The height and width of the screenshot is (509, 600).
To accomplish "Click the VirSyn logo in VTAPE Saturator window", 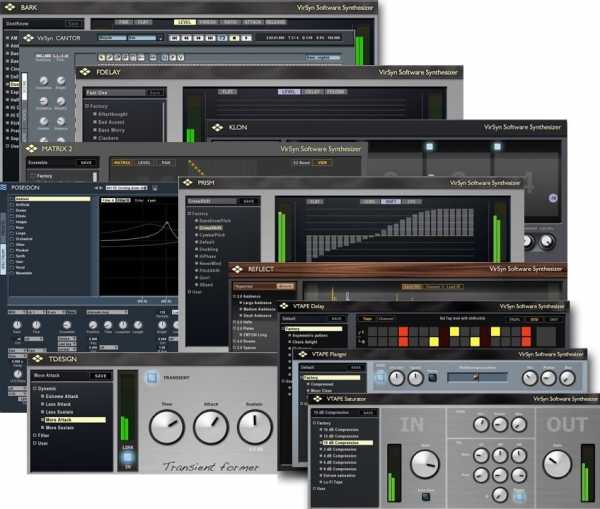I will point(317,399).
